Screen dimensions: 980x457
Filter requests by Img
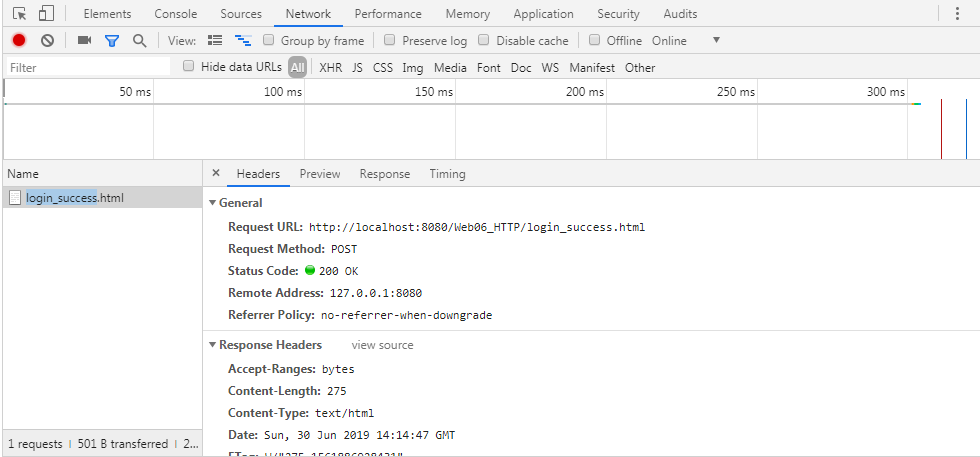tap(412, 68)
